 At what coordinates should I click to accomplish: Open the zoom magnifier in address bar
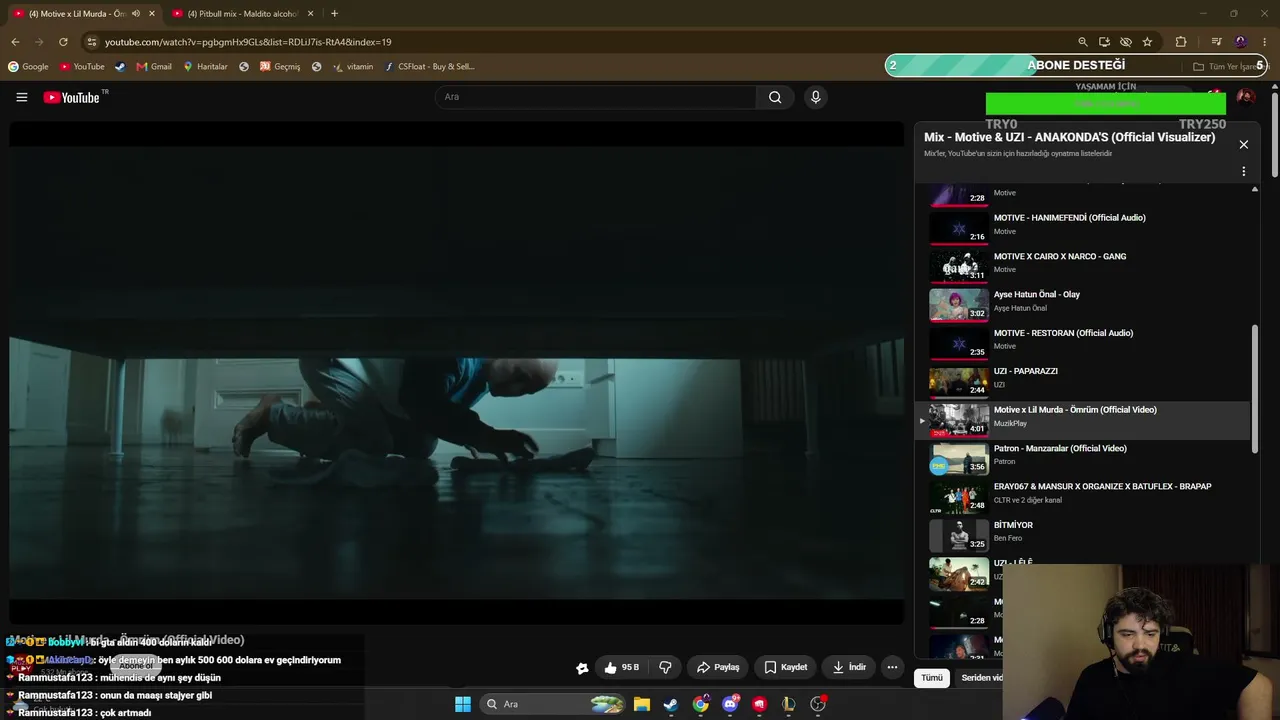click(1082, 42)
